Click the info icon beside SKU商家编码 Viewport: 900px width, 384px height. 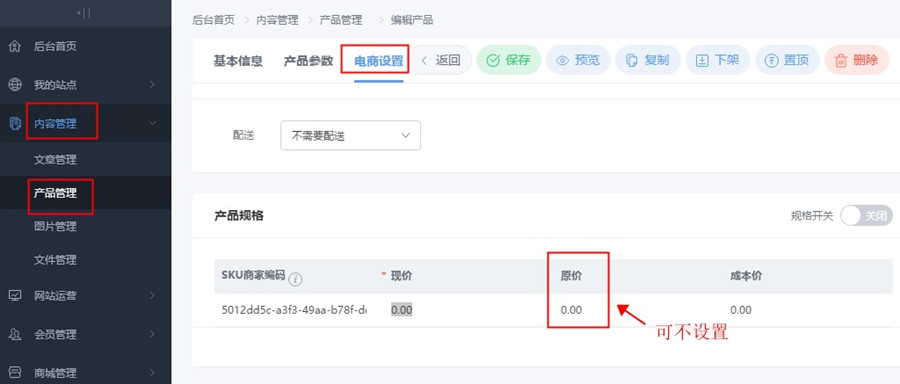295,280
